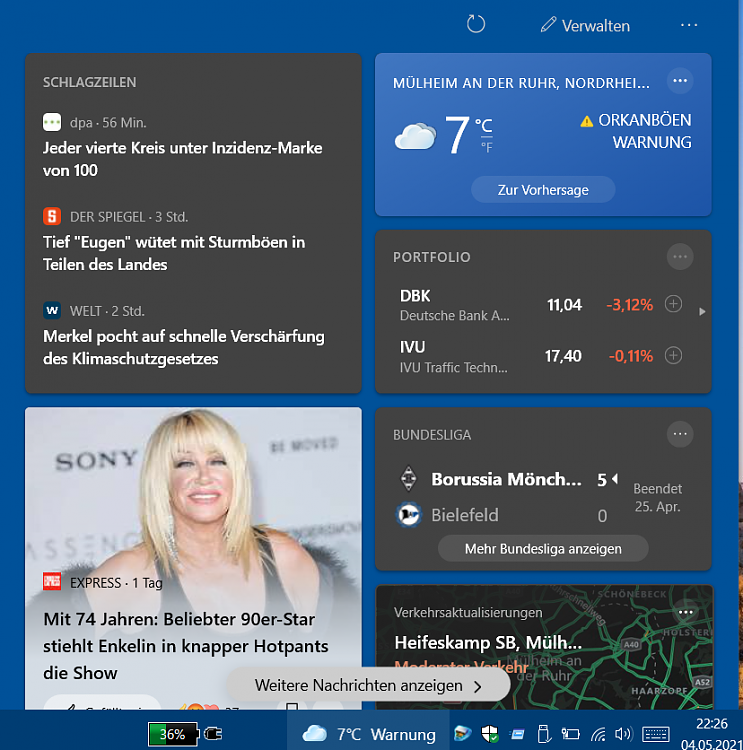Click the Bielefeld team name

tap(465, 515)
